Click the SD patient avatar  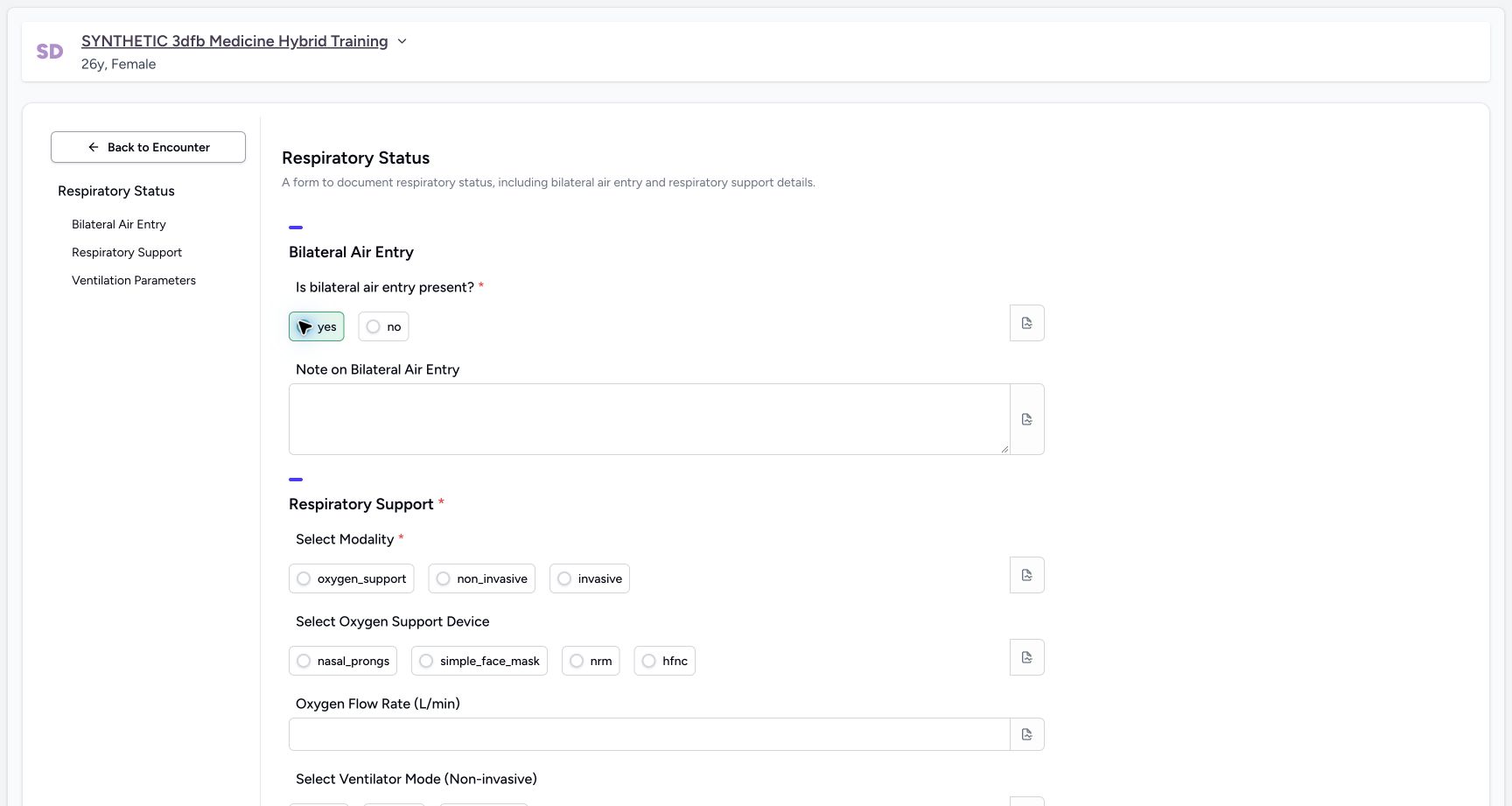pos(50,52)
